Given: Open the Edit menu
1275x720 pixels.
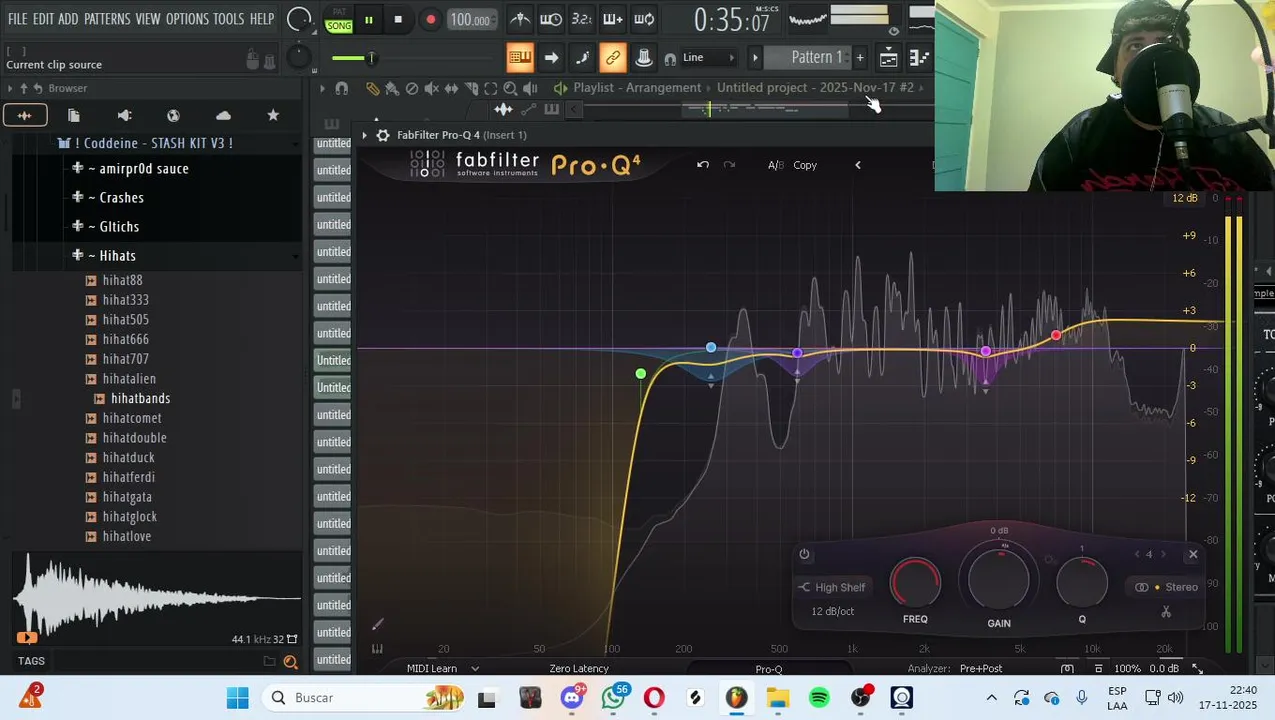Looking at the screenshot, I should coord(43,19).
